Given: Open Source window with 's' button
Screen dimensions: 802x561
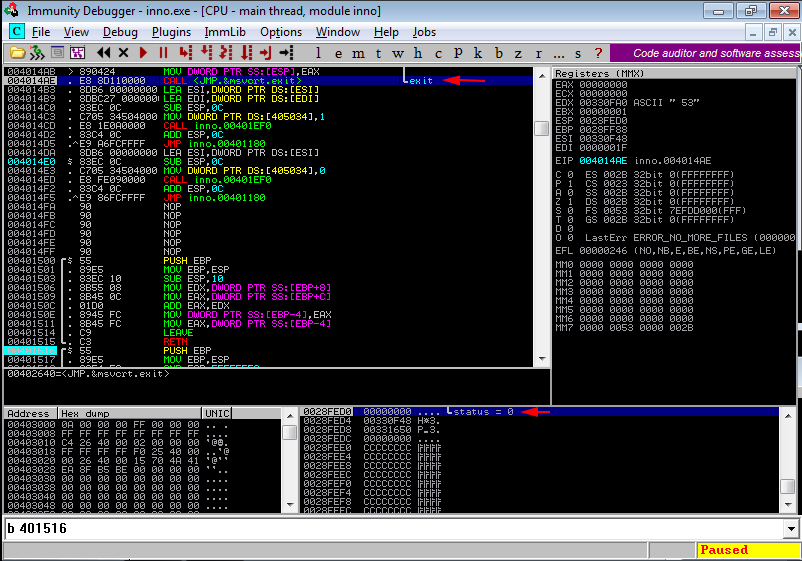Looking at the screenshot, I should pyautogui.click(x=578, y=53).
